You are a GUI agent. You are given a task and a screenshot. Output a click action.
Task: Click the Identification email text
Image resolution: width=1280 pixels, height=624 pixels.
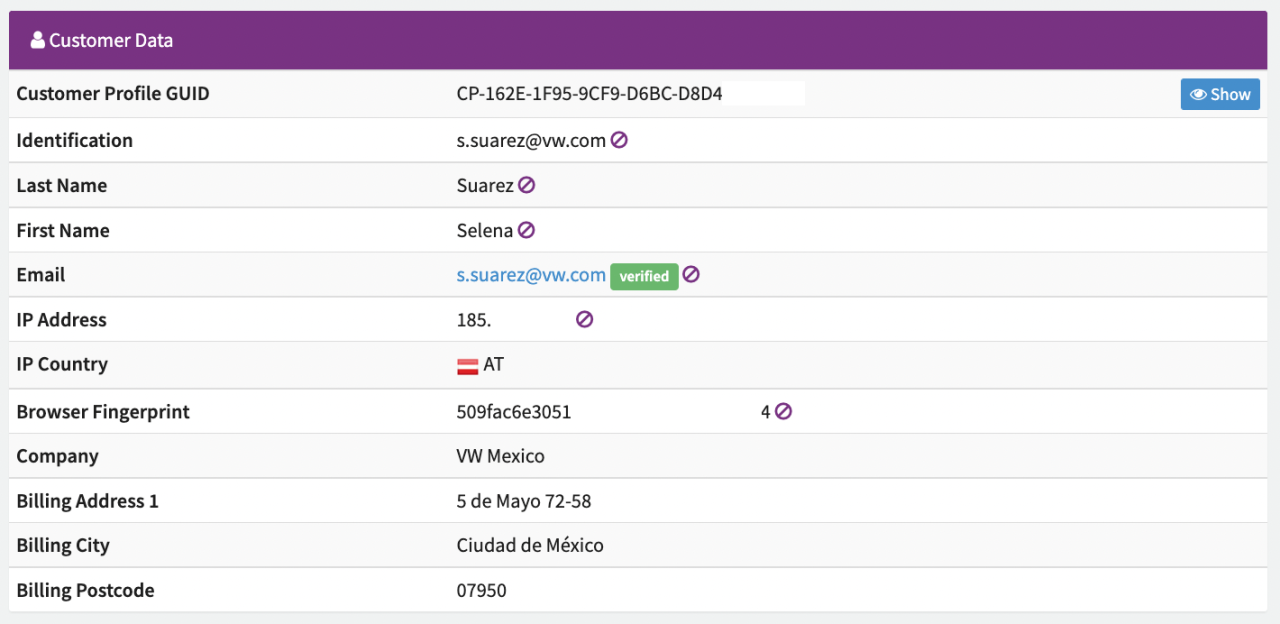tap(531, 141)
